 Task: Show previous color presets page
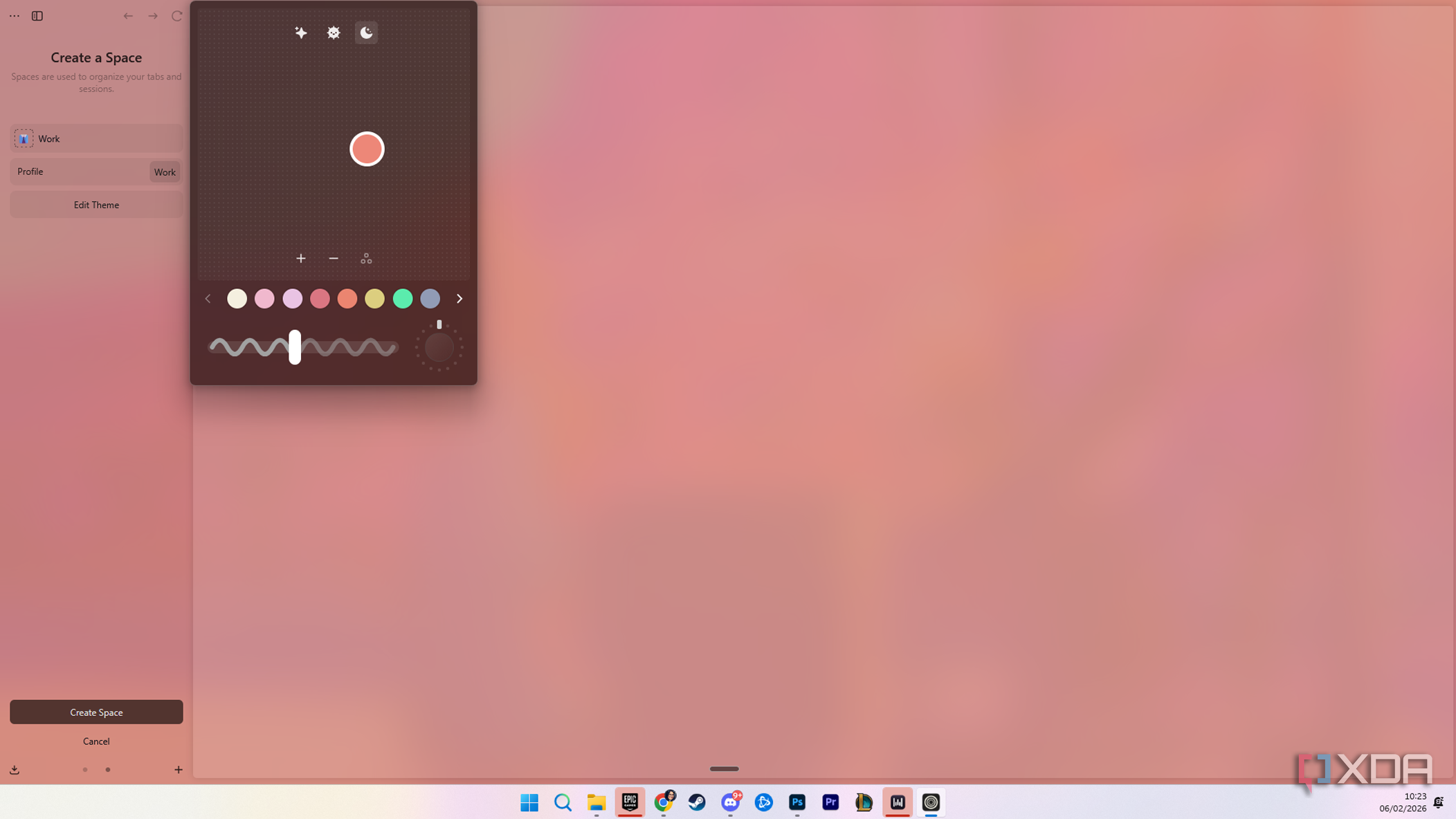(x=208, y=299)
